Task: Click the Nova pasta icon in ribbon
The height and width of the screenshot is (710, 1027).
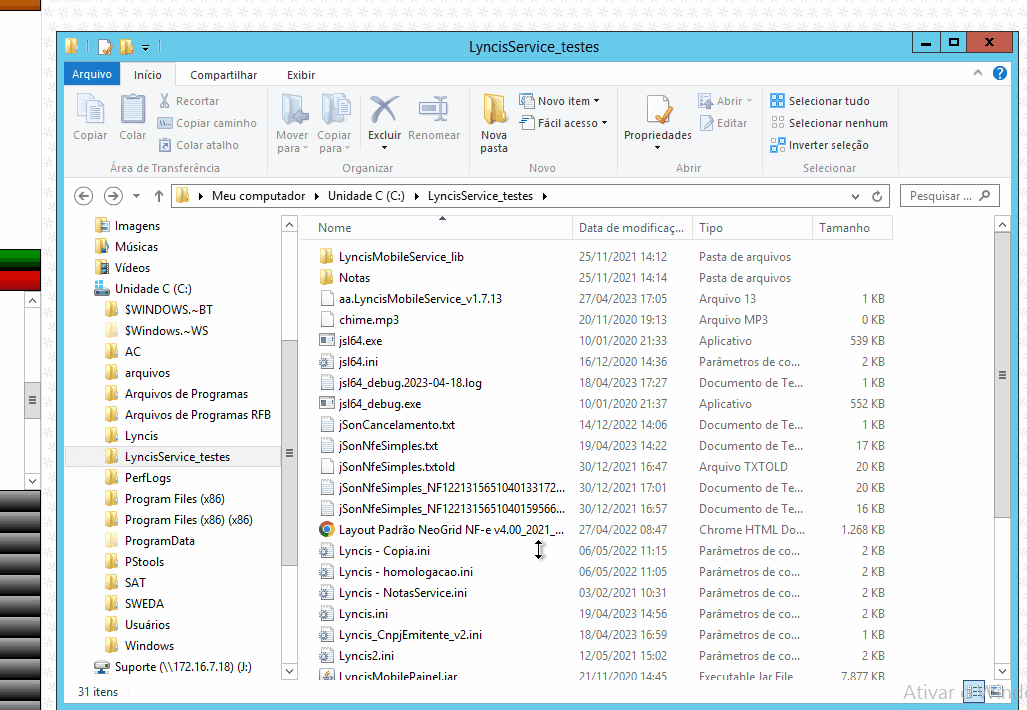Action: point(494,110)
